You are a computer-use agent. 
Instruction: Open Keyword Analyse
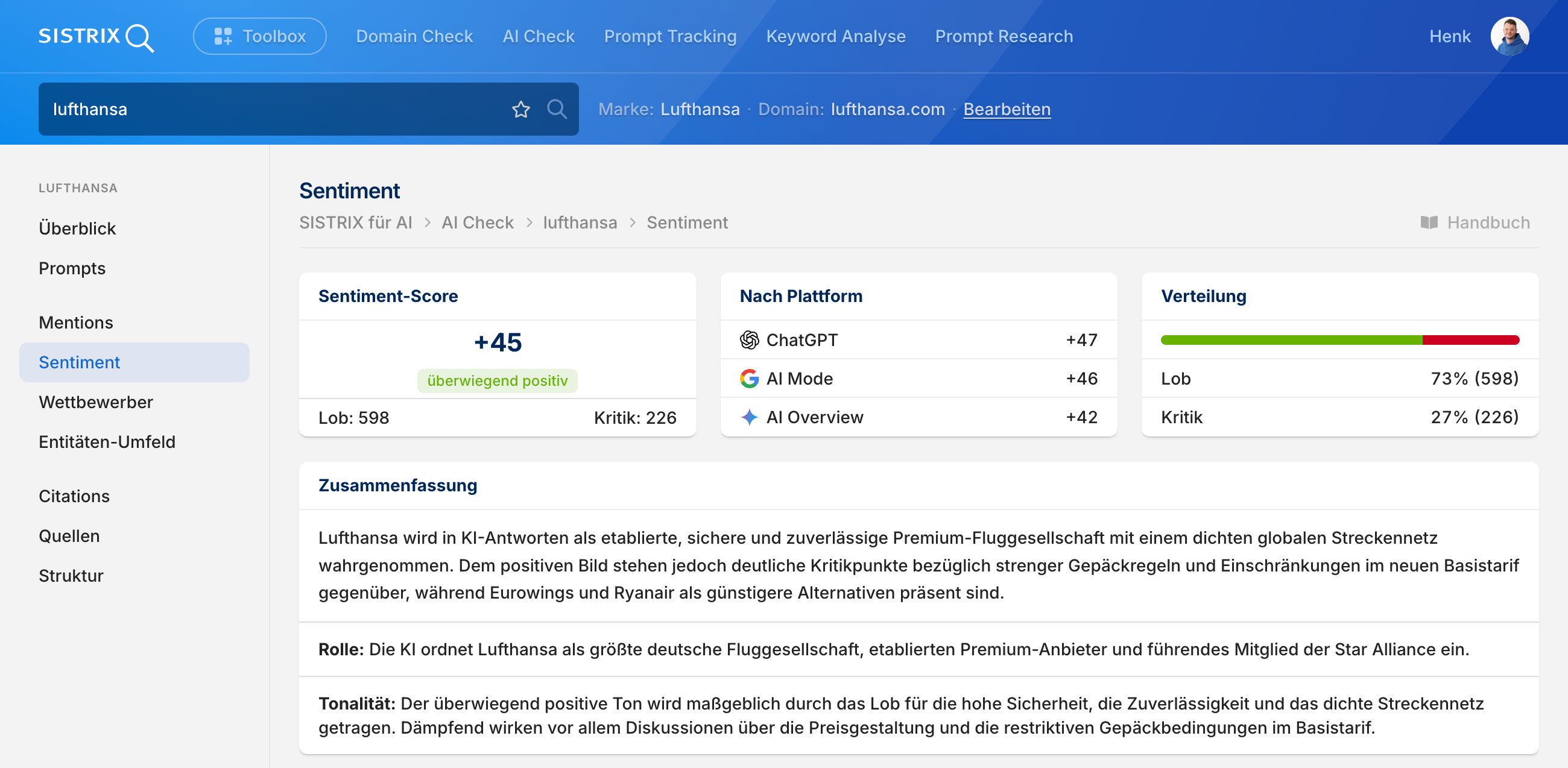(x=835, y=37)
